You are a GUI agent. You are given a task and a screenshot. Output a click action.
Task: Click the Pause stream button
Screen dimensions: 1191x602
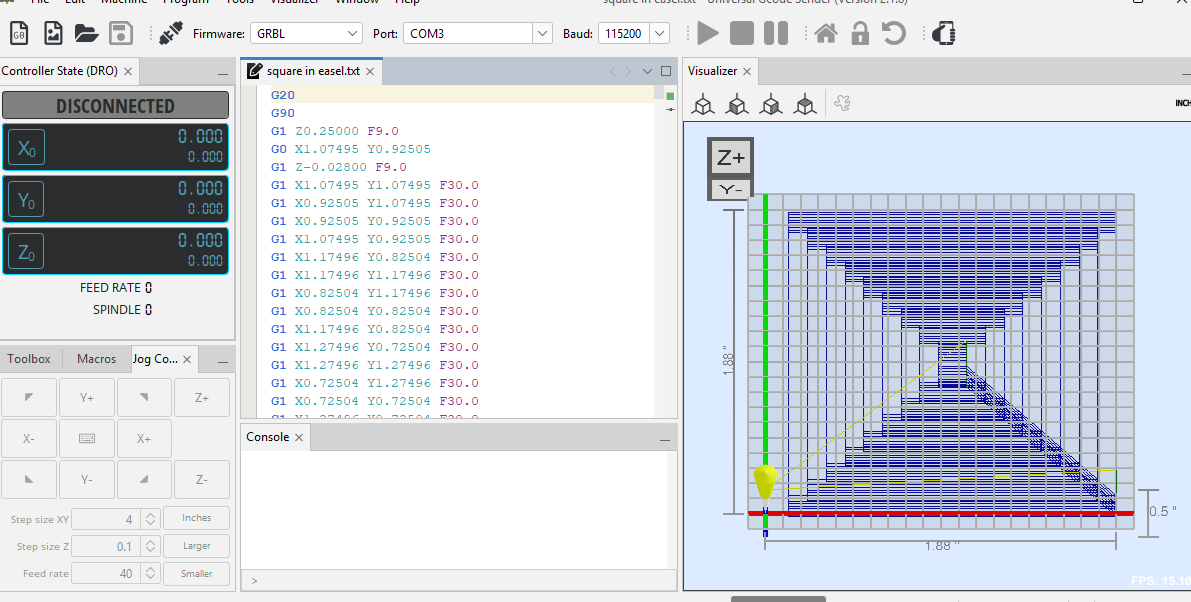(x=776, y=33)
